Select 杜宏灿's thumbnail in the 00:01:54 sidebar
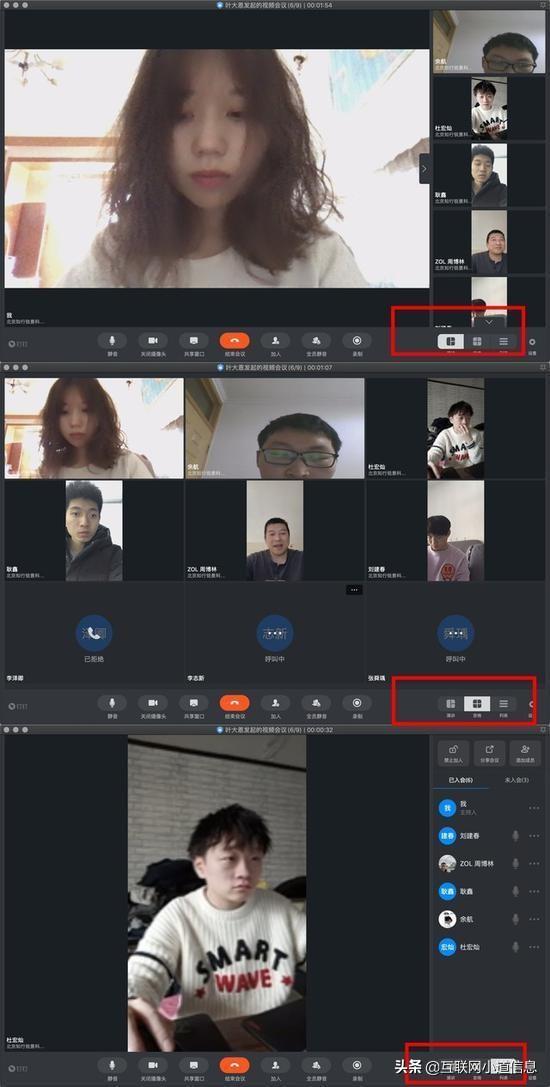 [x=489, y=109]
